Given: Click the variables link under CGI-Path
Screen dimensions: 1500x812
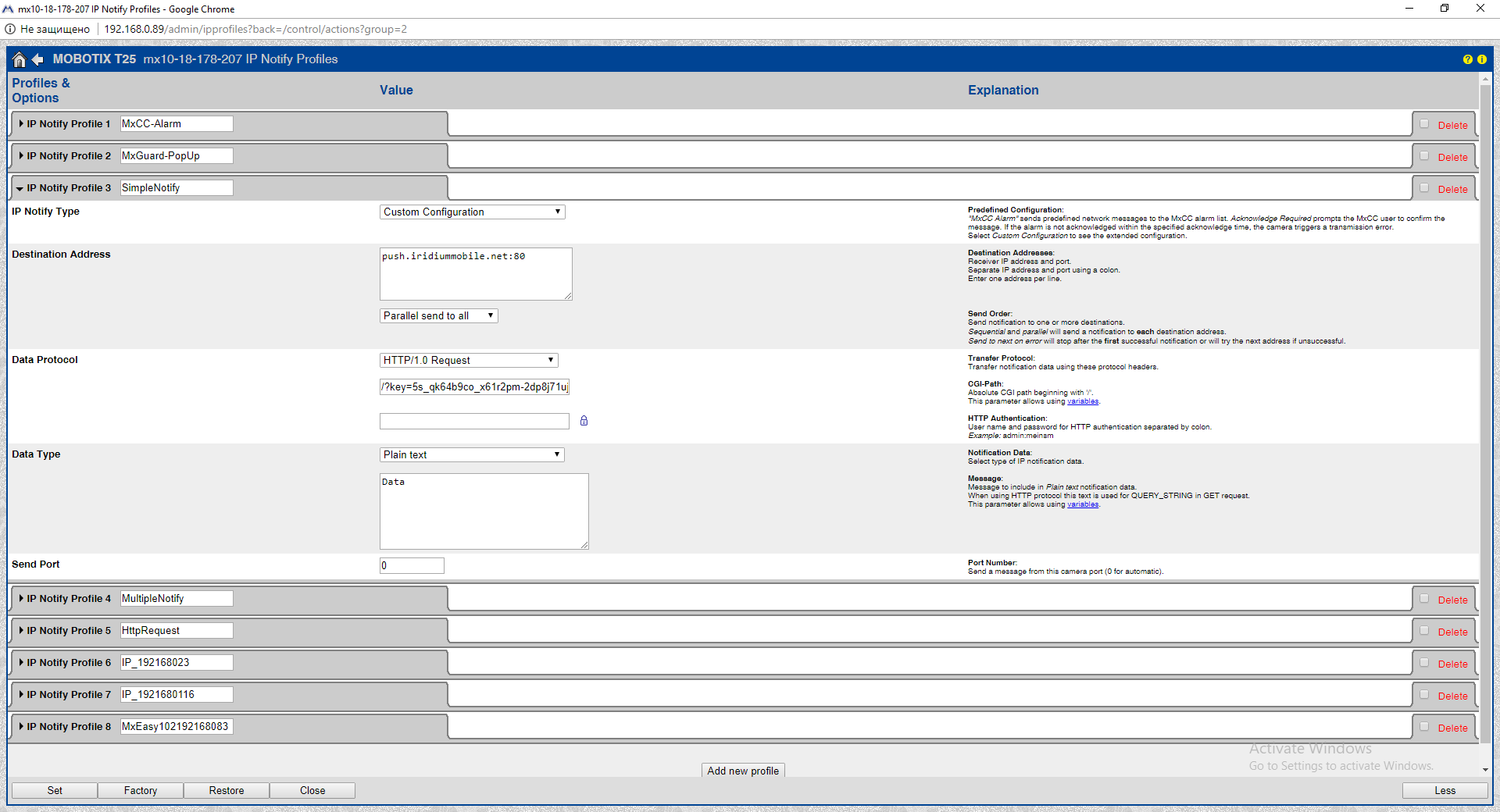Looking at the screenshot, I should [1083, 401].
